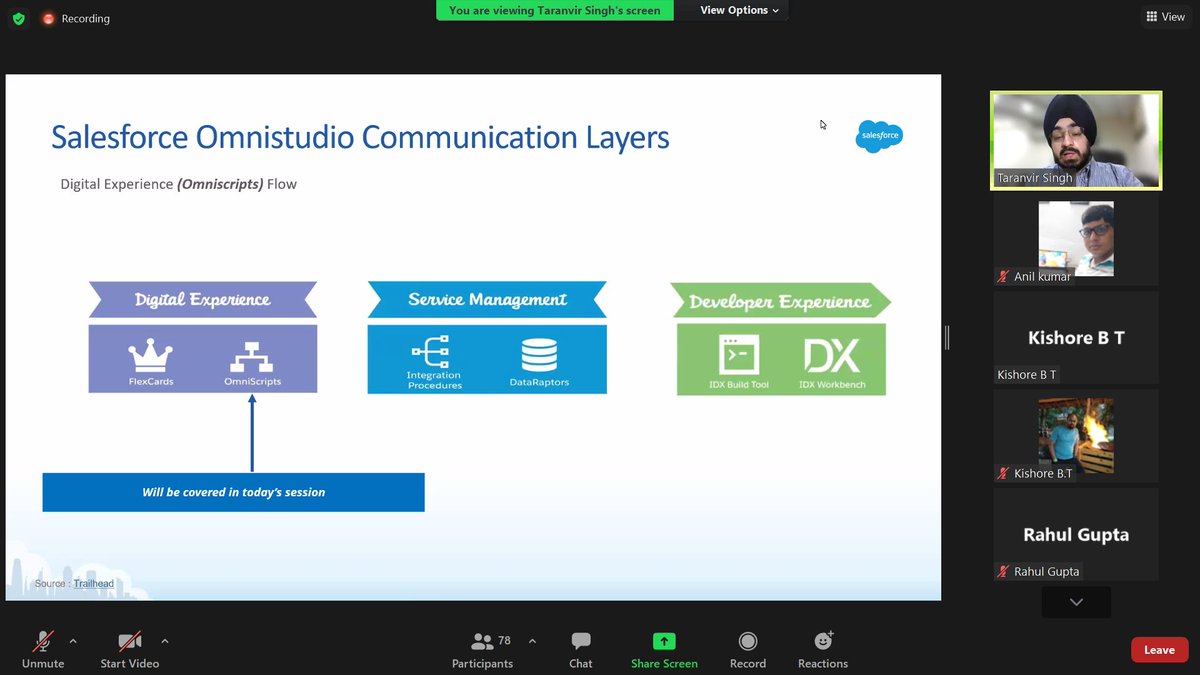The width and height of the screenshot is (1200, 675).
Task: Select Taranvir Singh's video thumbnail
Action: pos(1076,140)
